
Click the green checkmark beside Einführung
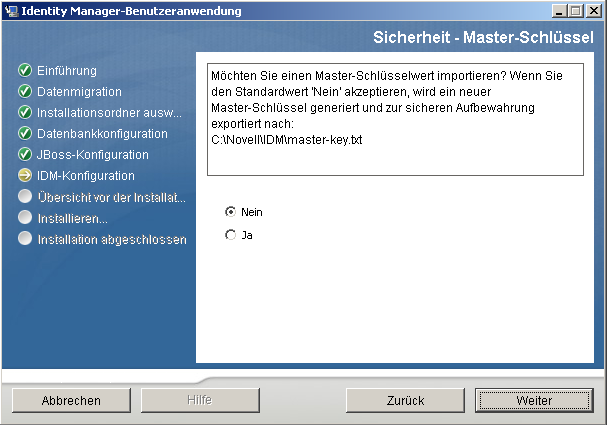coord(25,70)
